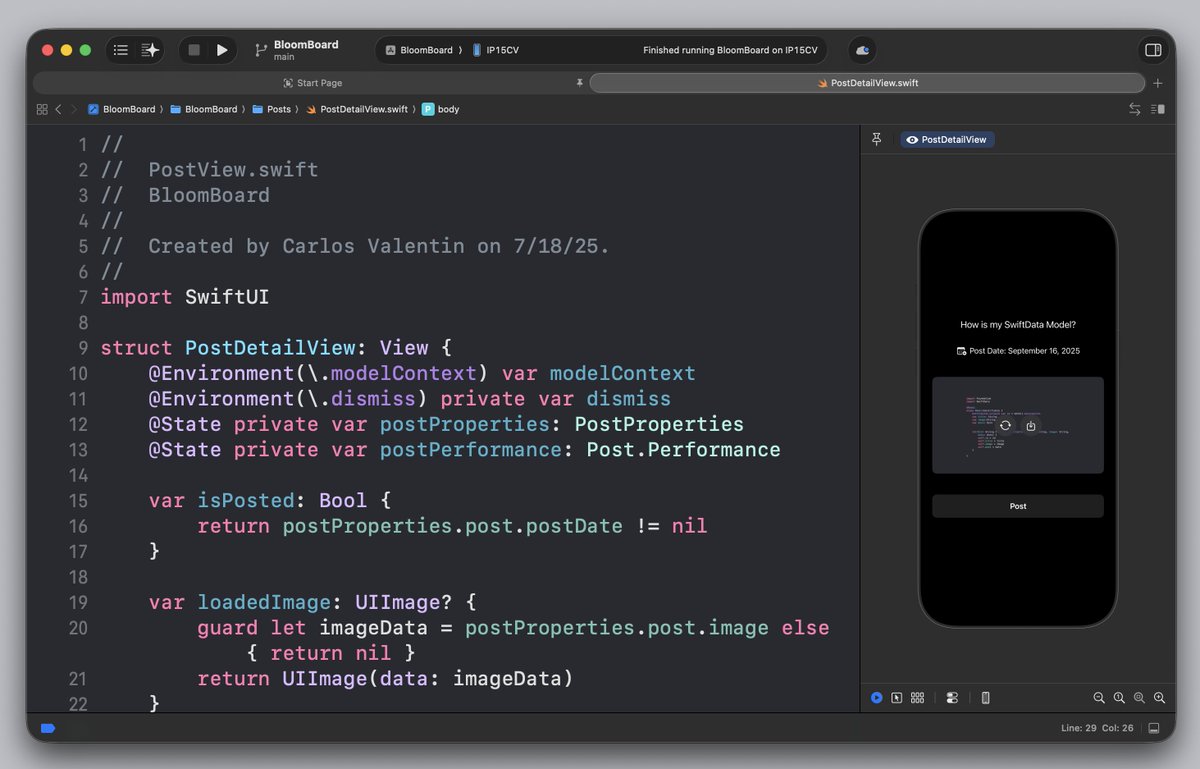Click "PostDetailView" in the struct declaration
The image size is (1200, 769).
(270, 348)
